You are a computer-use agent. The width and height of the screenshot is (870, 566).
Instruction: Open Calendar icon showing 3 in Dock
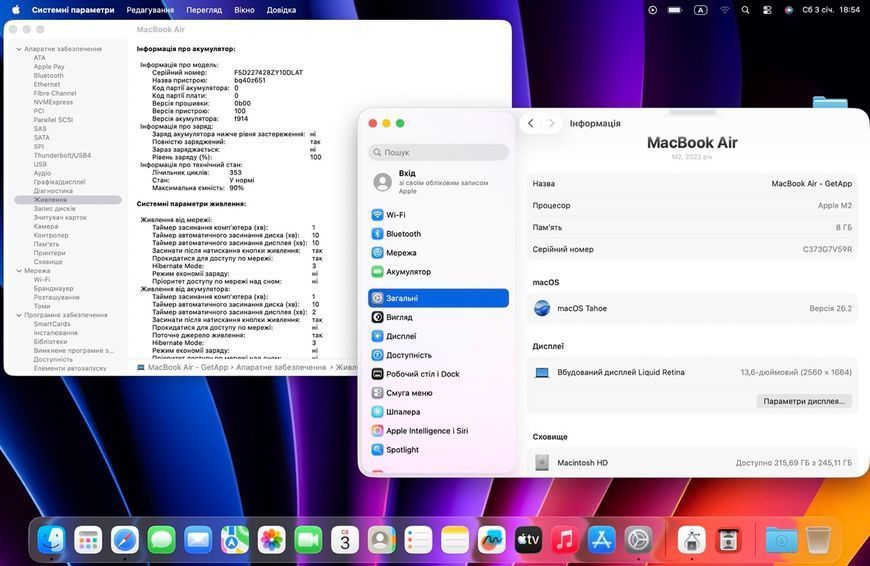(345, 539)
